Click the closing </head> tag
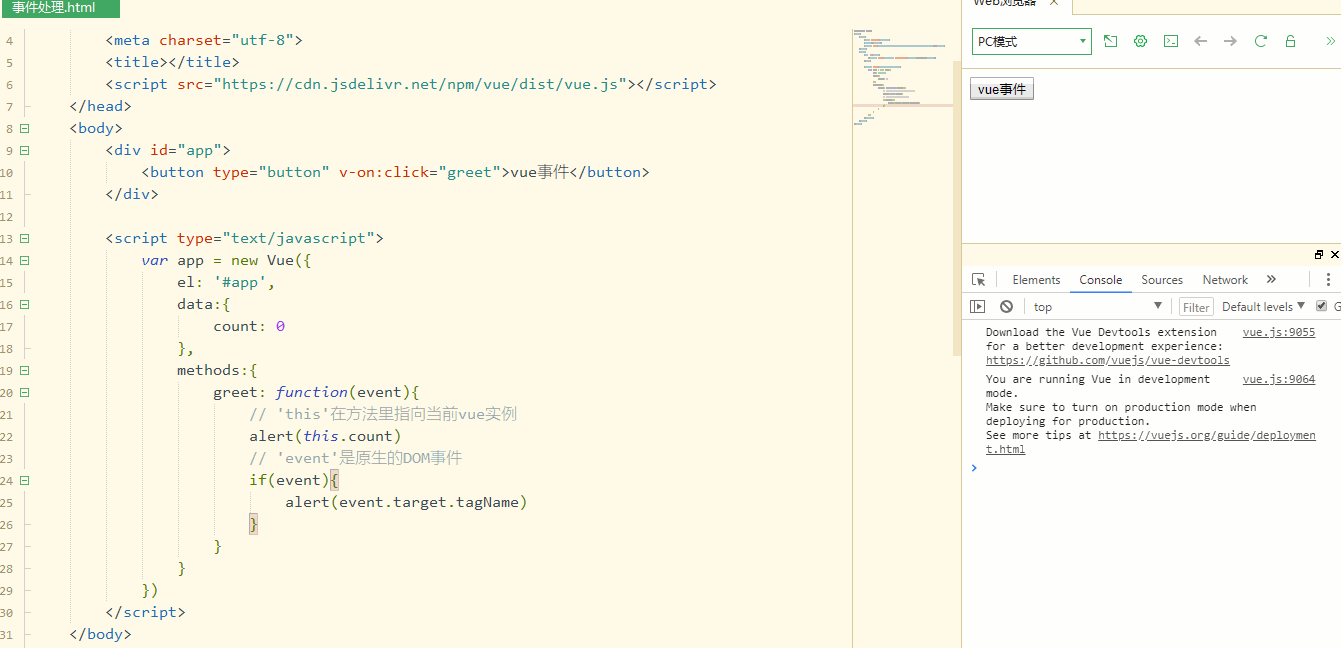 pyautogui.click(x=100, y=106)
